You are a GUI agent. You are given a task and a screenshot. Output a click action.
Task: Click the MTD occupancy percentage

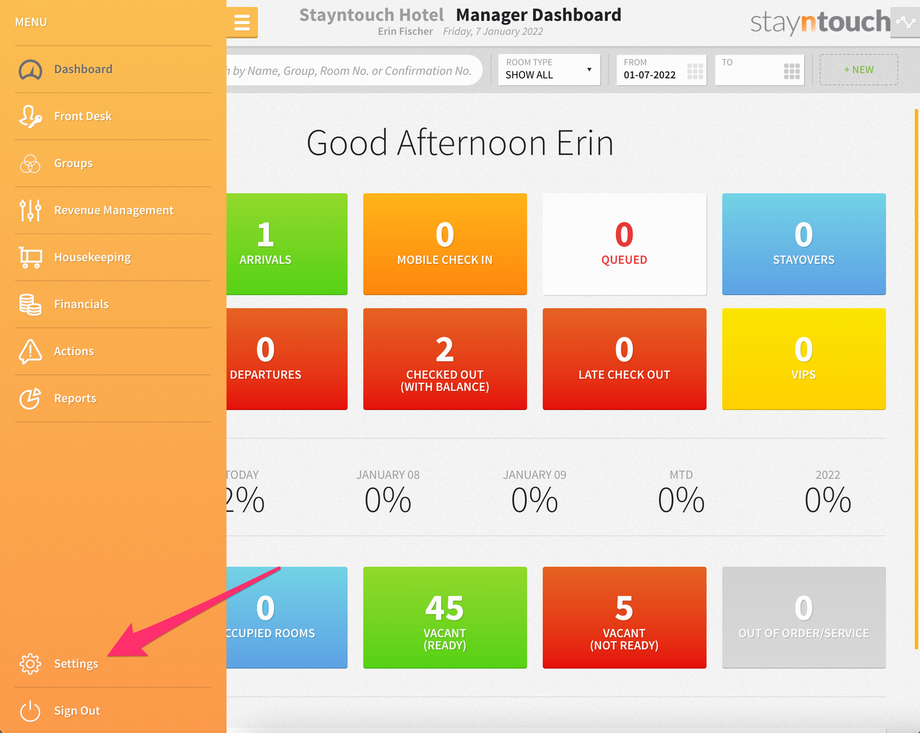681,501
